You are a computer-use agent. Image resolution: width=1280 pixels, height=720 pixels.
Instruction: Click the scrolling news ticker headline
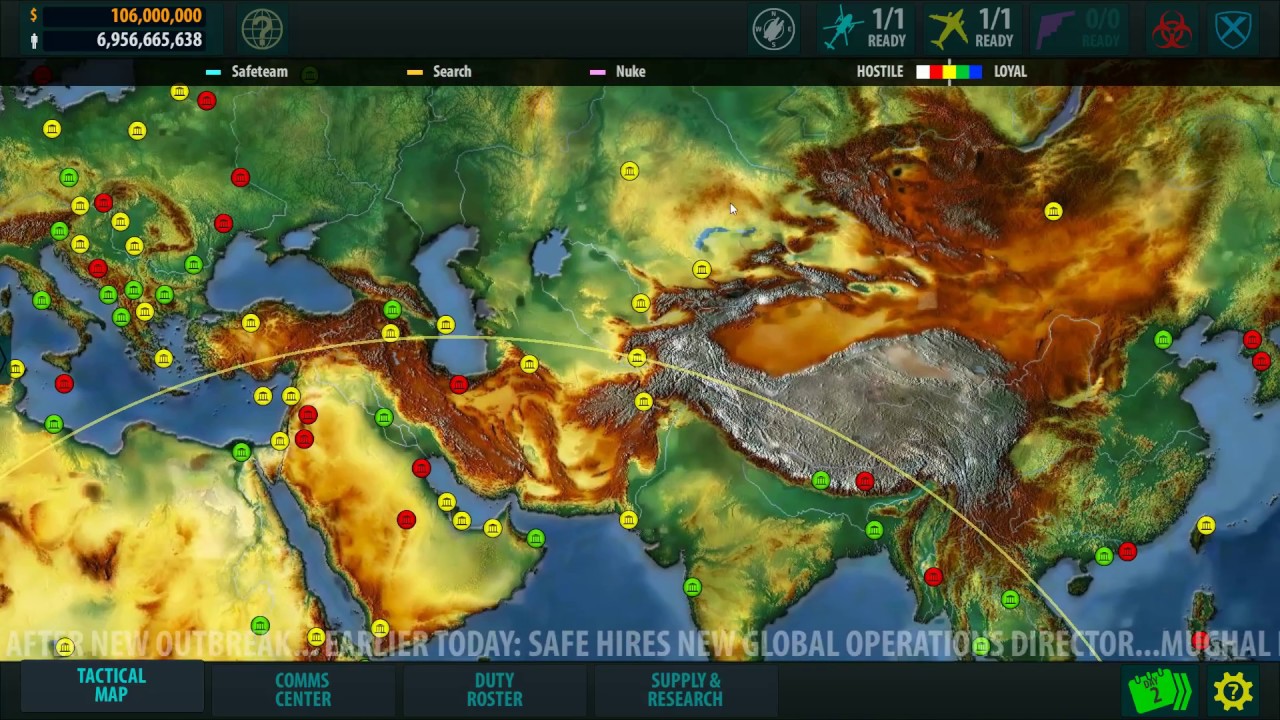click(640, 644)
